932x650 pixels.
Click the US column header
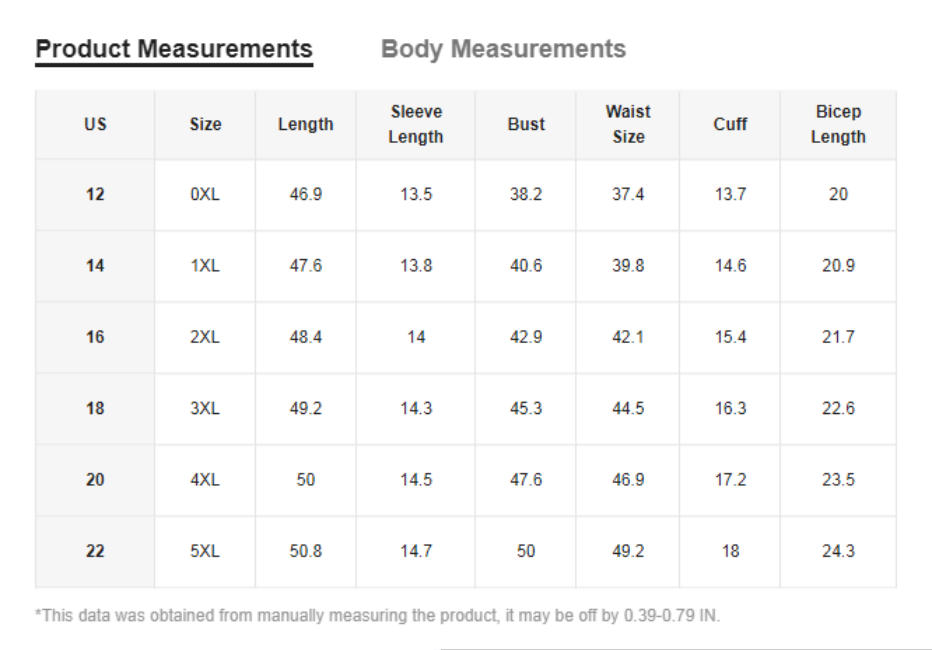coord(95,124)
